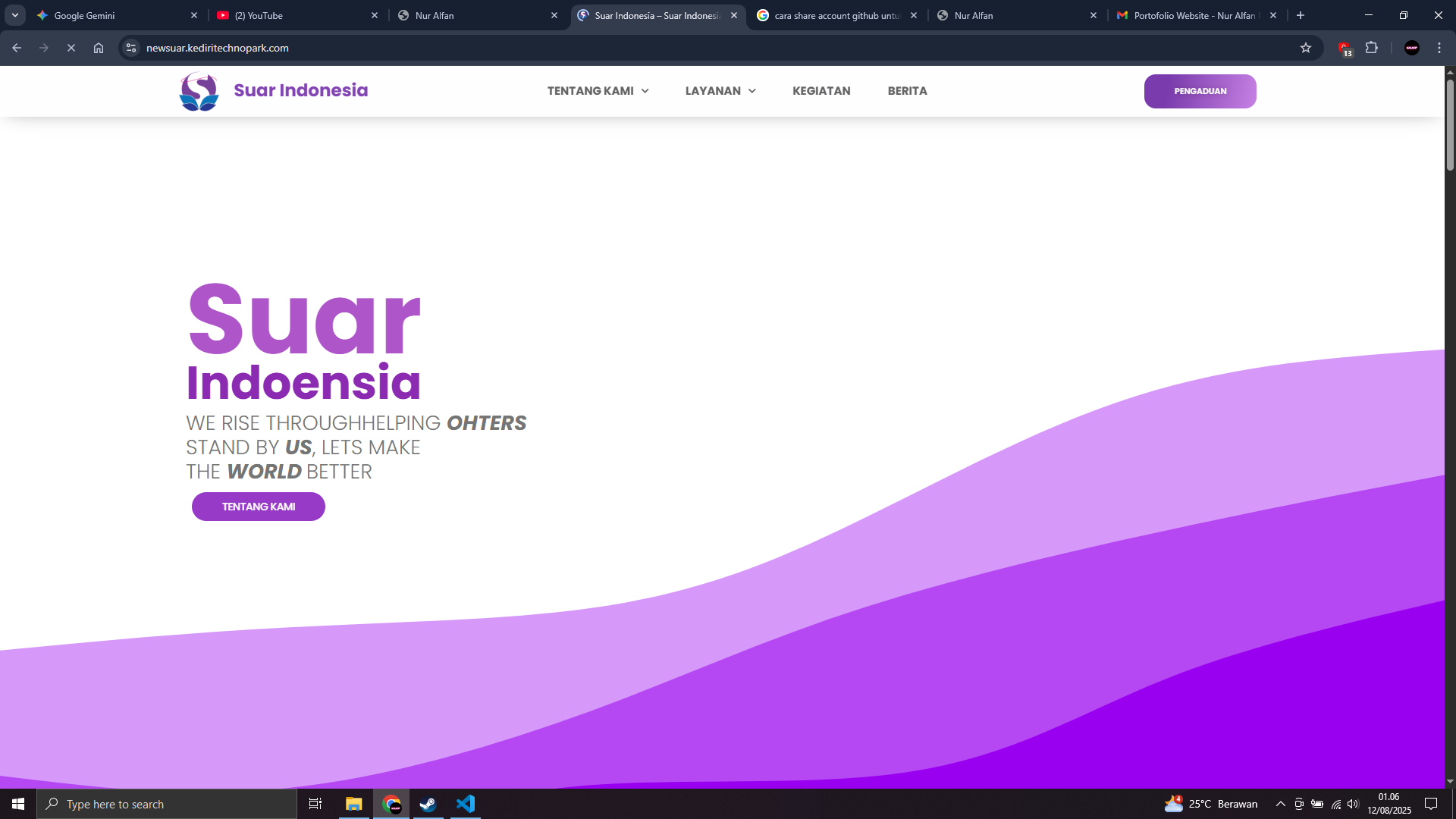Click the purple TENTANG KAMI button
The height and width of the screenshot is (819, 1456).
258,507
